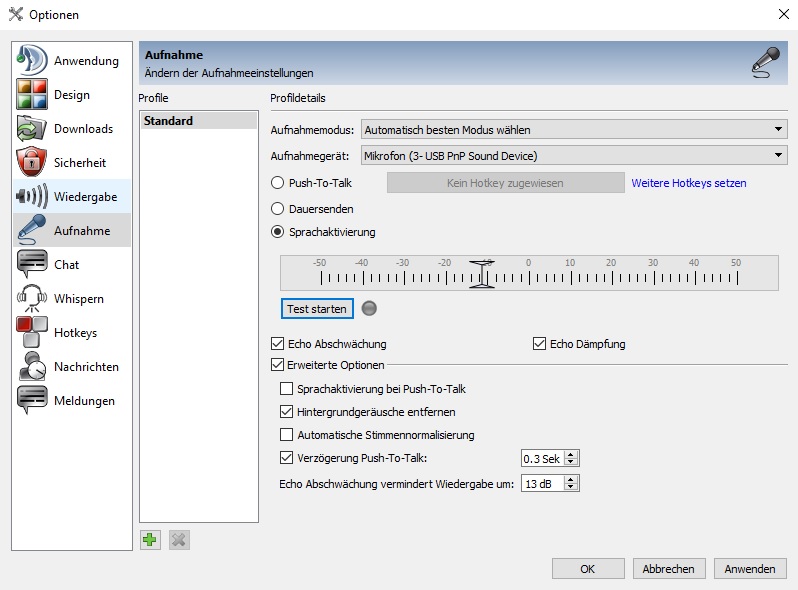Add a new profile with the green plus
The height and width of the screenshot is (590, 798).
tap(150, 540)
